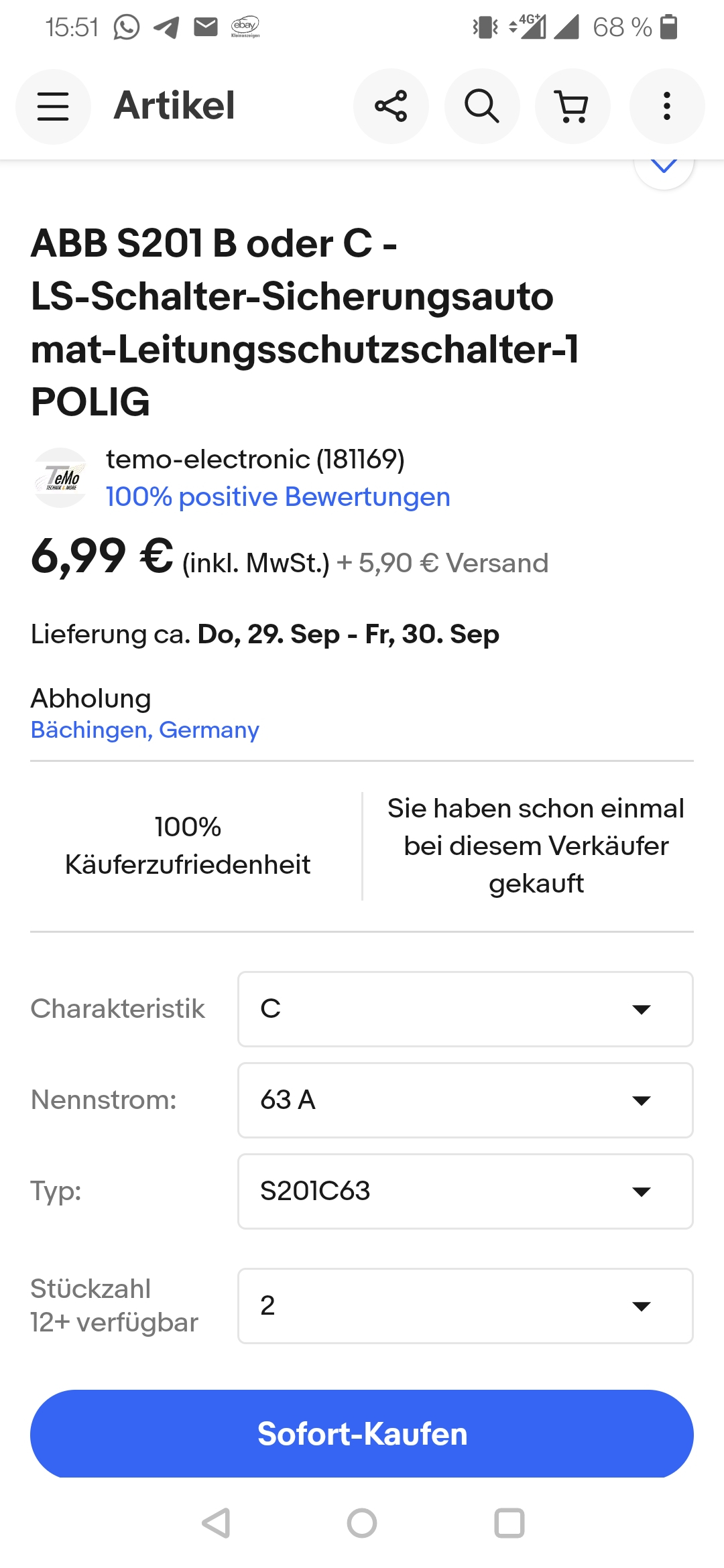724x1568 pixels.
Task: Tap the 100% Käuferzufriedenheit info
Action: (188, 846)
